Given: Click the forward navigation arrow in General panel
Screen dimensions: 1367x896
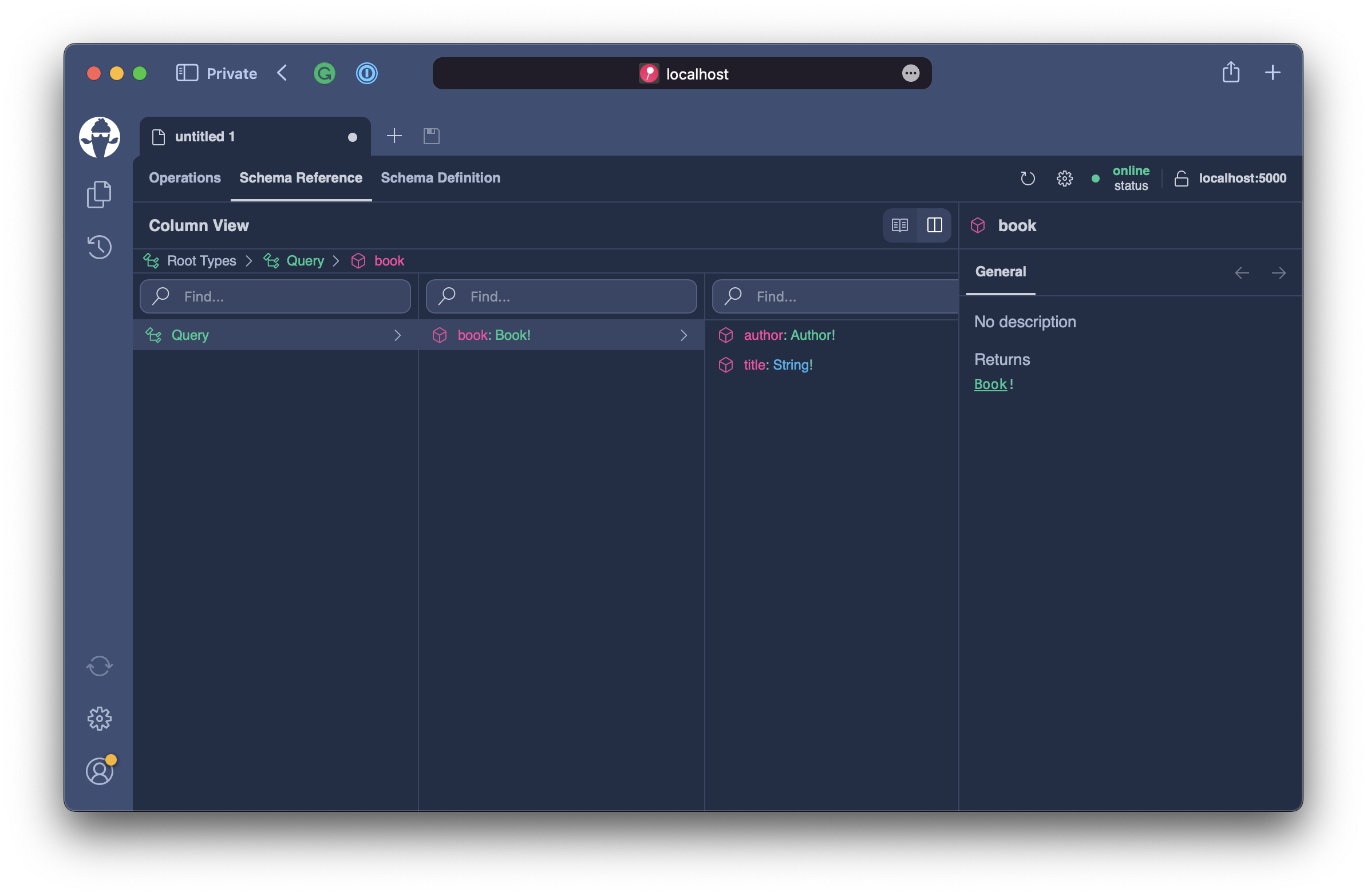Looking at the screenshot, I should coord(1278,272).
